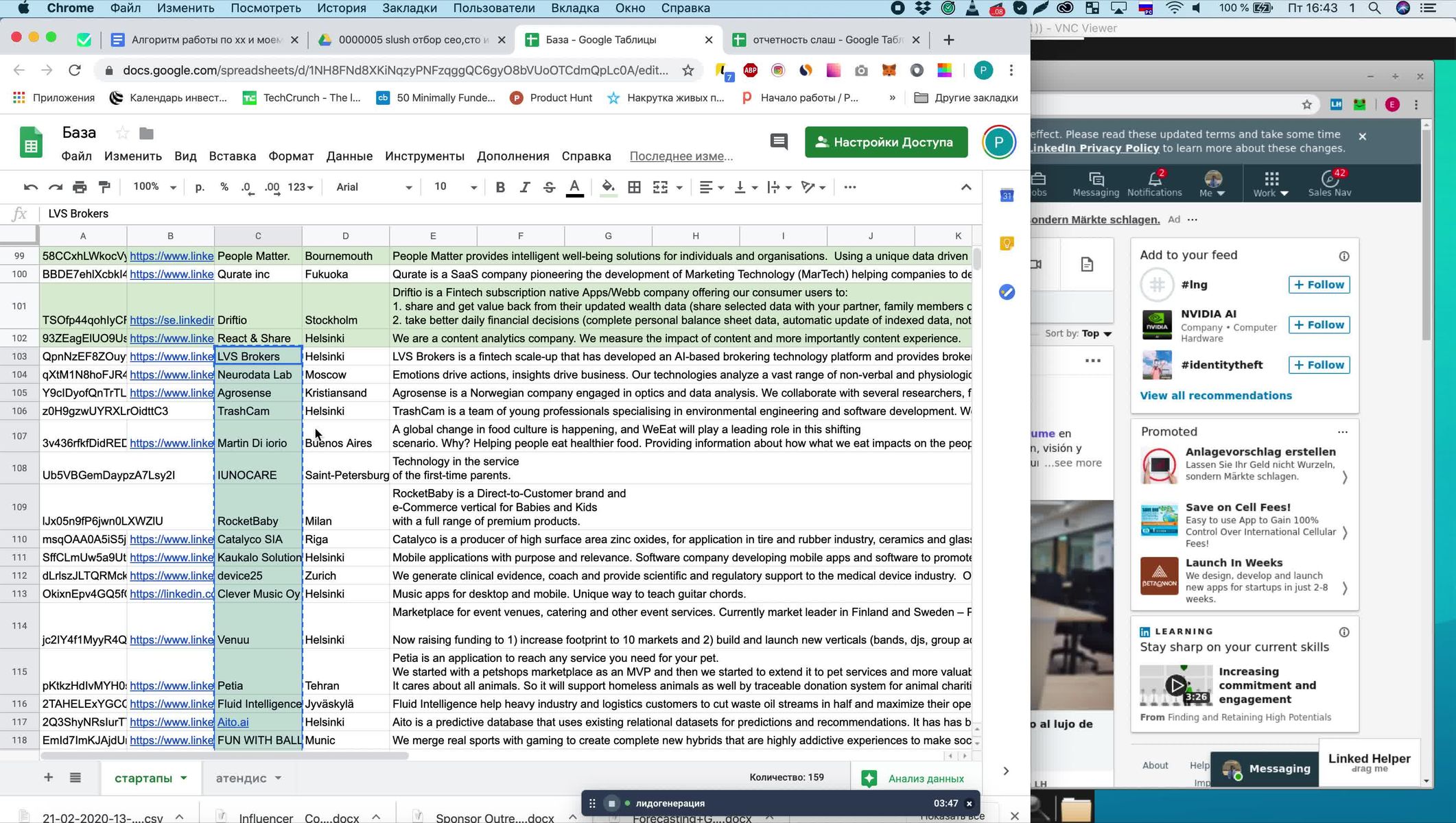Open vertical align dropdown
Image resolution: width=1456 pixels, height=823 pixels.
(746, 187)
